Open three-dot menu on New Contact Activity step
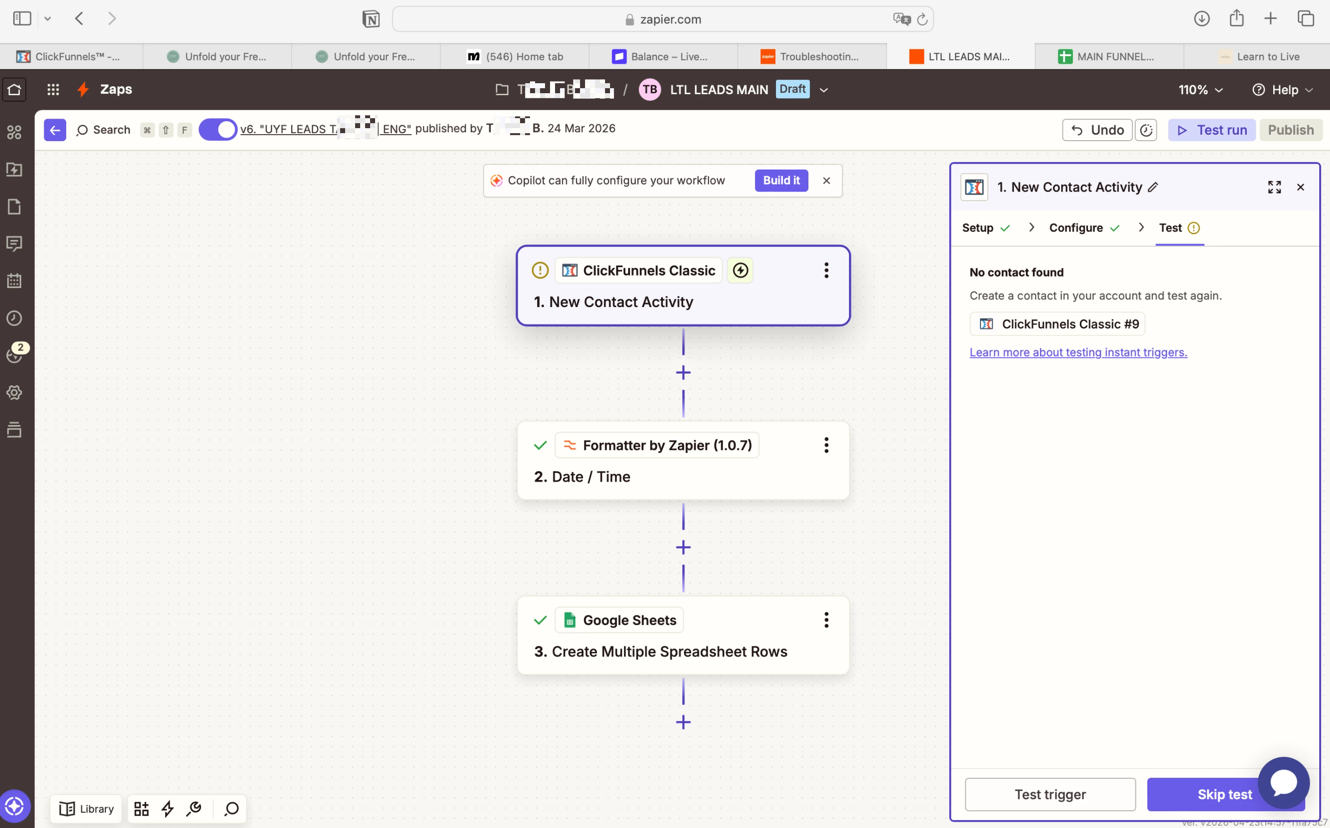Screen dimensions: 1330x828 point(826,270)
